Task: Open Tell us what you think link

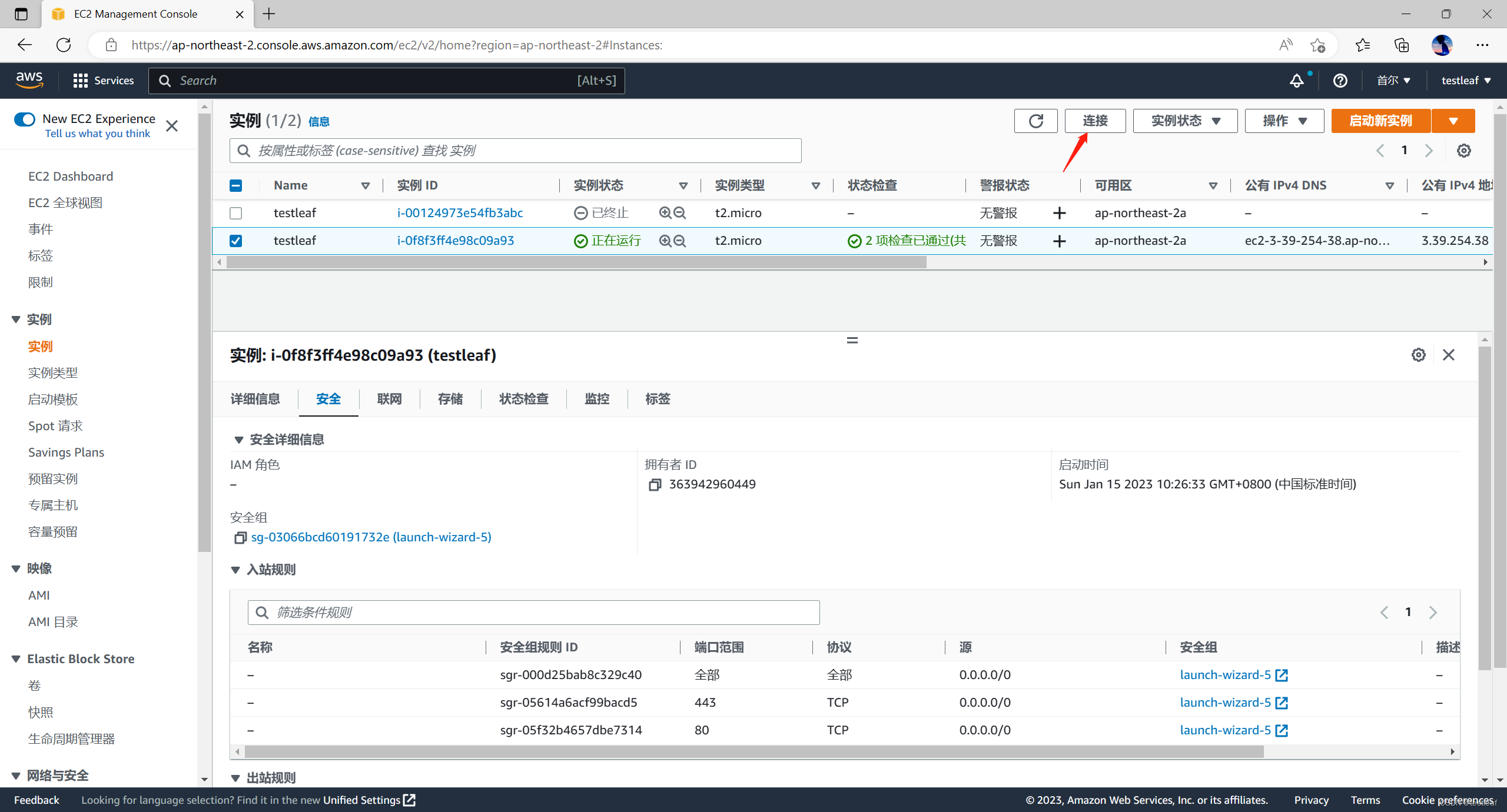Action: click(x=98, y=134)
